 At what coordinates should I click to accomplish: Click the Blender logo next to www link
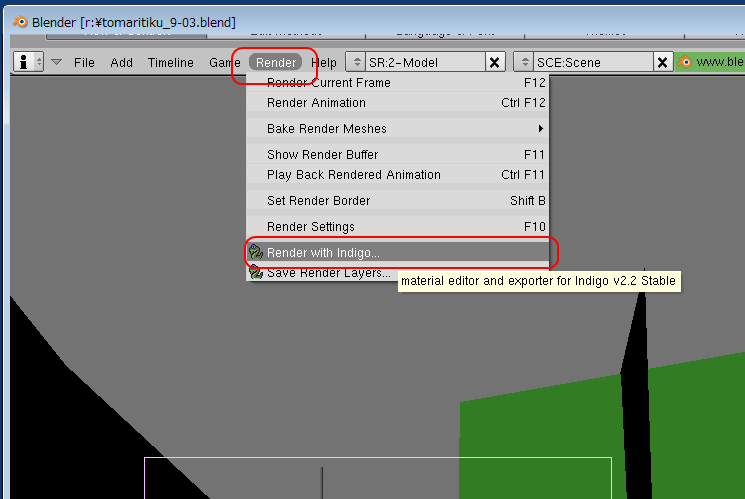coord(684,62)
